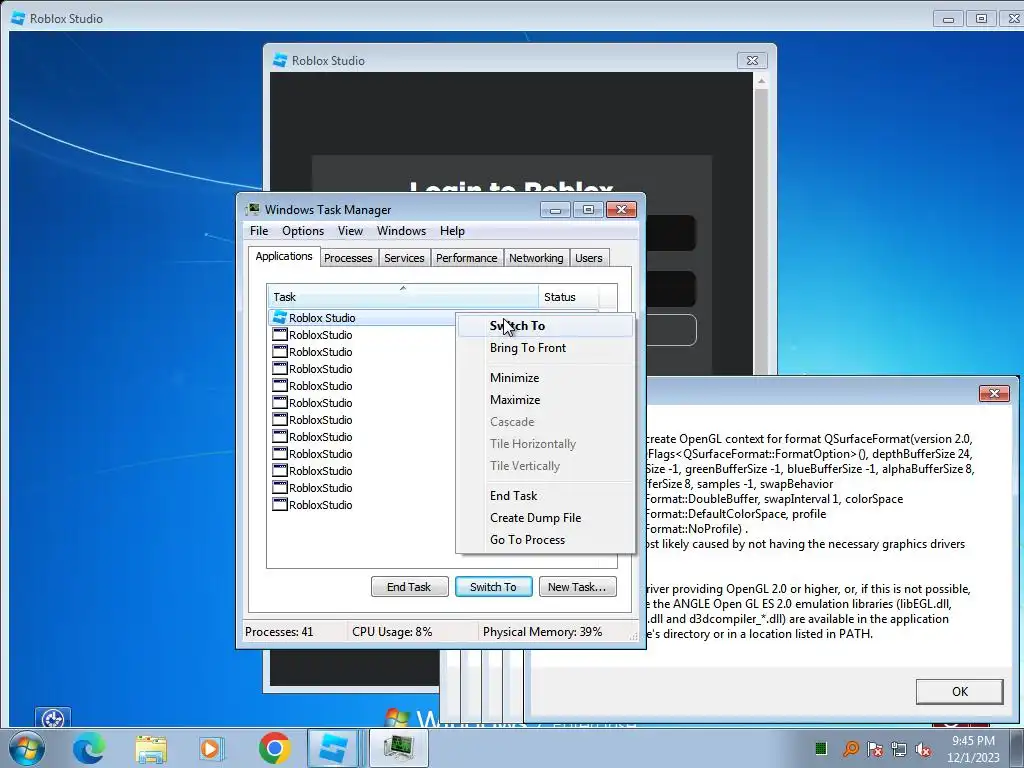Click the greyed Tile Horizontally entry
1024x768 pixels.
pos(545,444)
